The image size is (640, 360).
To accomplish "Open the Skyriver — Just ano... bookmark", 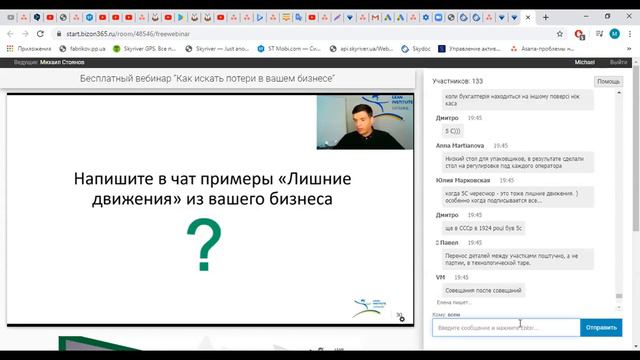I will click(217, 49).
